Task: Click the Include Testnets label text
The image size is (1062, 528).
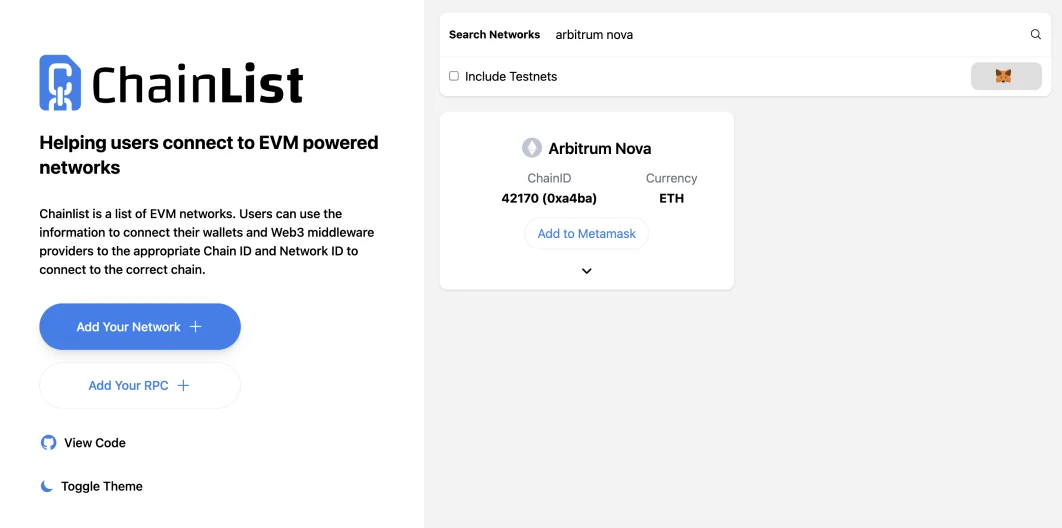Action: tap(511, 76)
